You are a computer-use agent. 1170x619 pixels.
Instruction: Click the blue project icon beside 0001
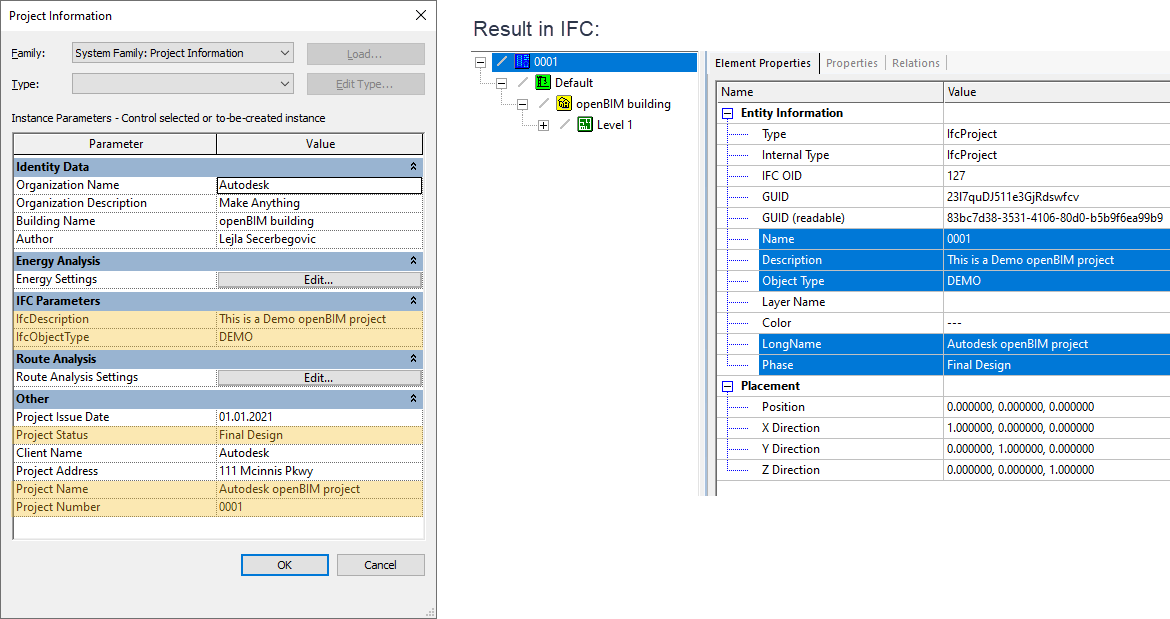(x=522, y=62)
